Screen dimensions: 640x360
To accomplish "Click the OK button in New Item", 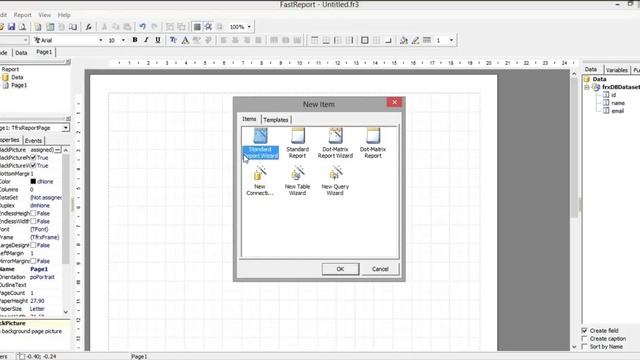I will [340, 269].
